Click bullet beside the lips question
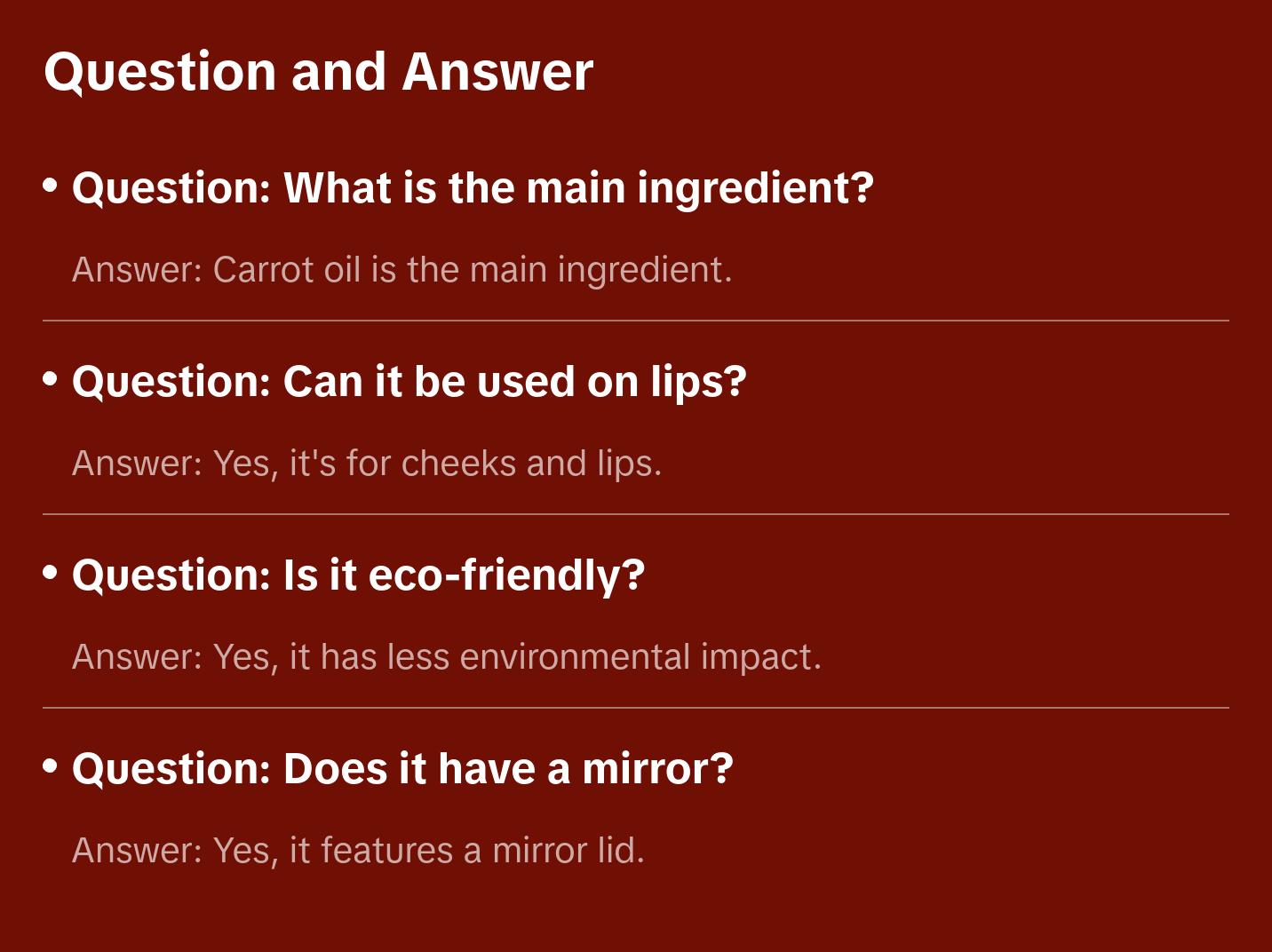 point(51,379)
